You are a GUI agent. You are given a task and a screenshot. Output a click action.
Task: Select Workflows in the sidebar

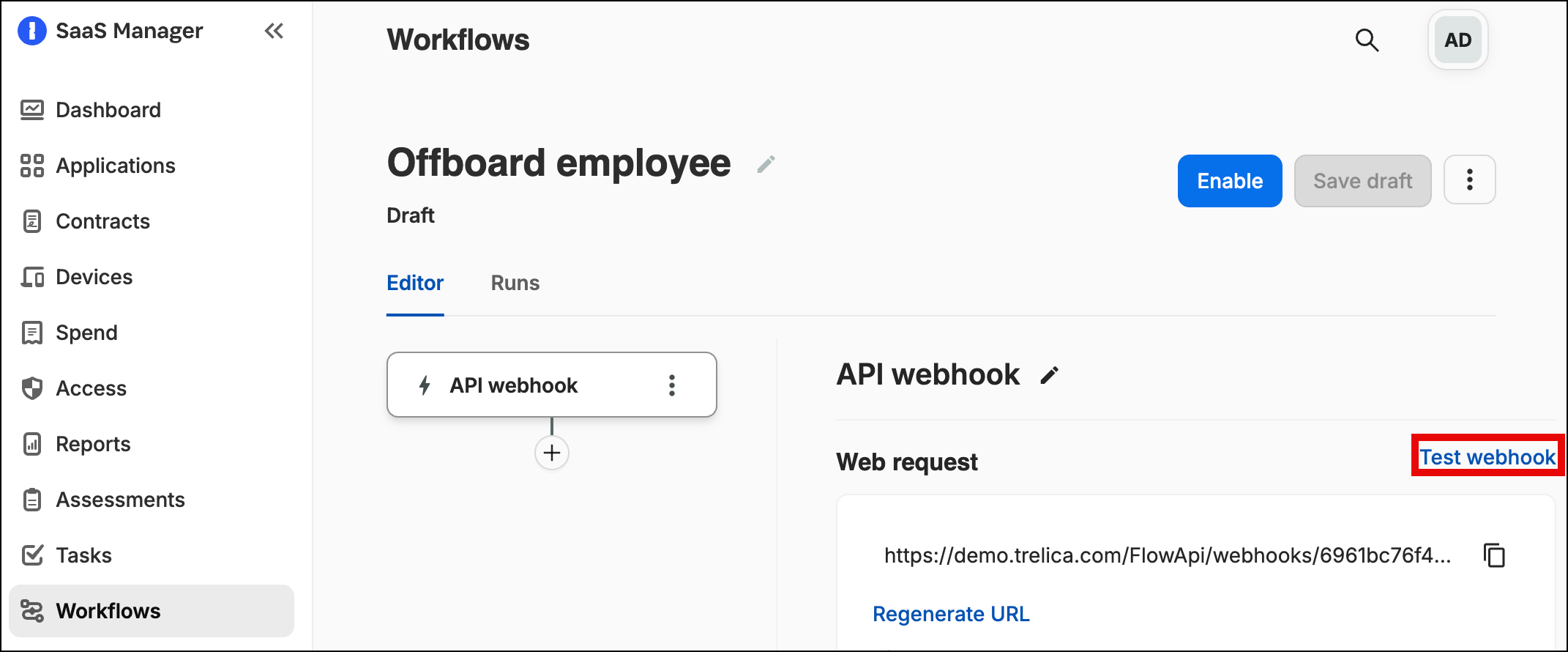152,611
